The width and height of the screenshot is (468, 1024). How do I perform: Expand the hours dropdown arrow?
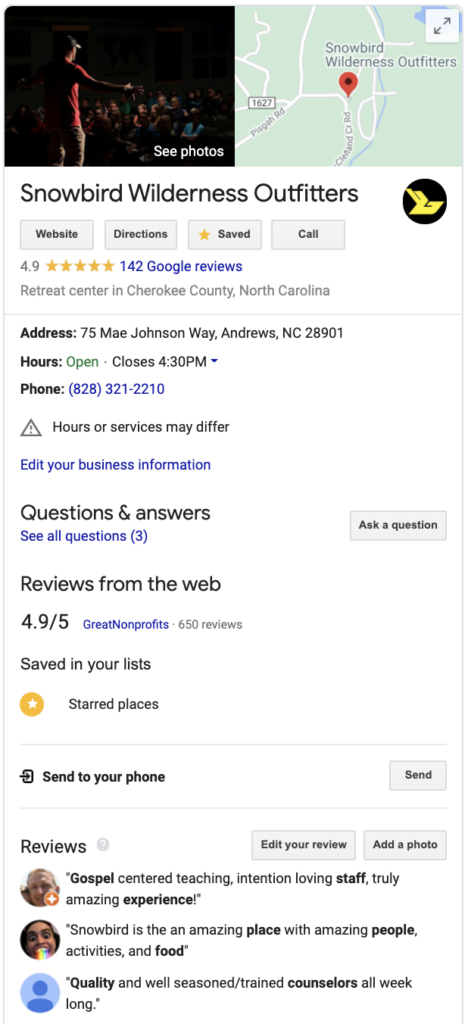click(214, 361)
